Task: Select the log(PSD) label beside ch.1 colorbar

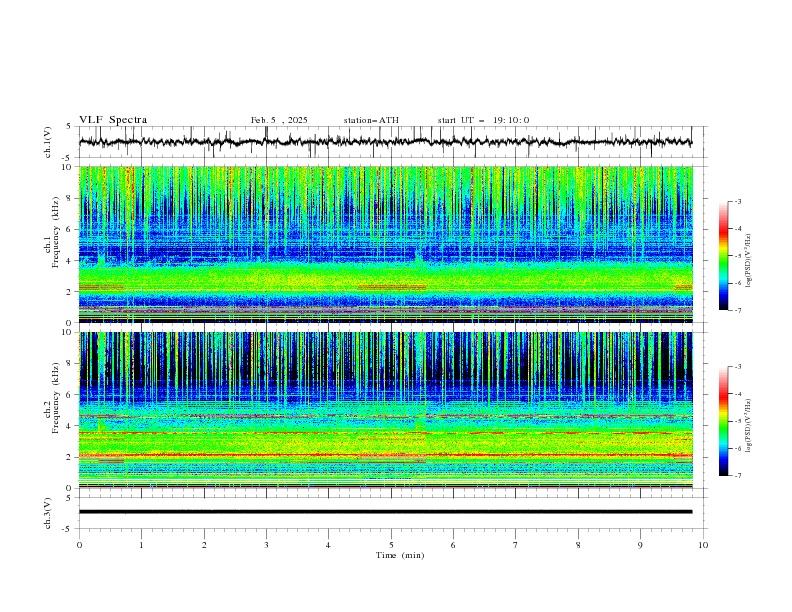Action: point(749,261)
